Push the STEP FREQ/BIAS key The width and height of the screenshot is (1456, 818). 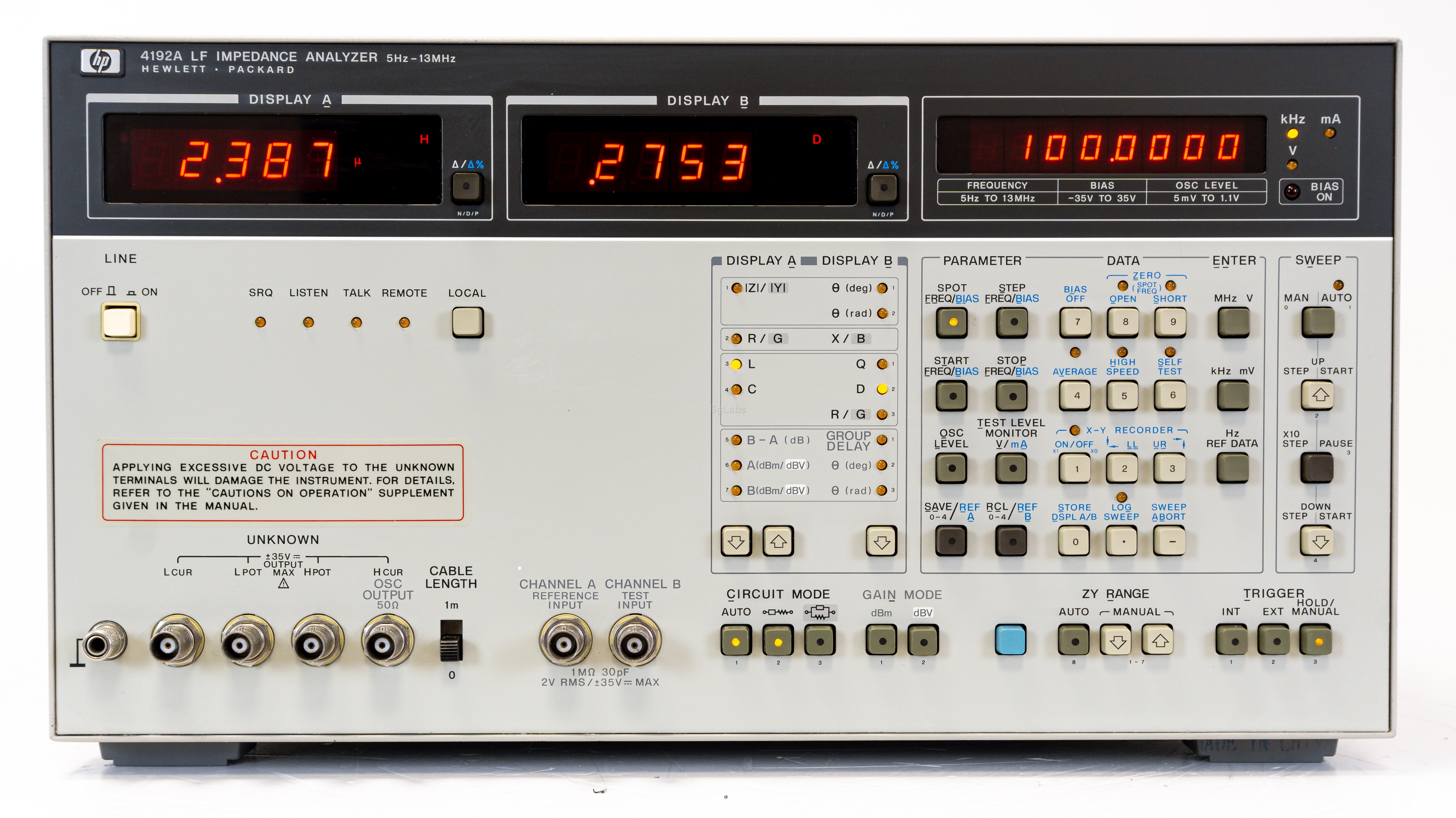tap(1012, 323)
